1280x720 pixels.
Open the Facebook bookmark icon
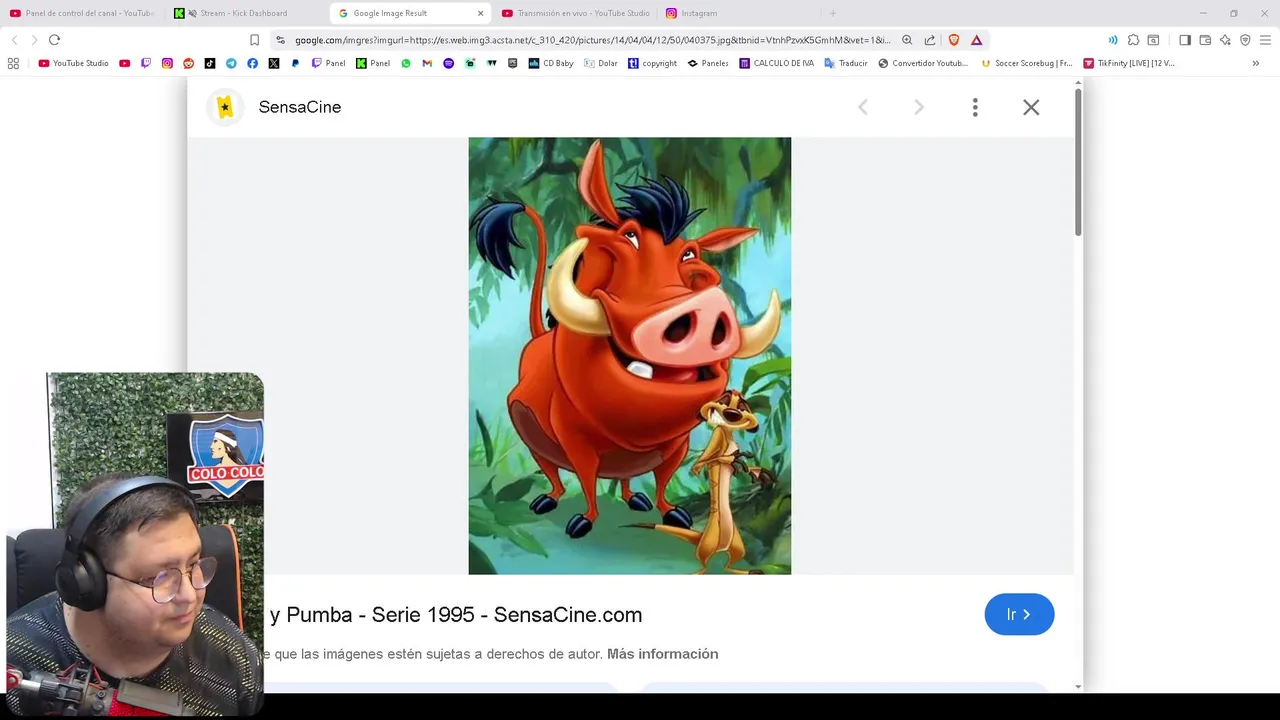point(252,63)
